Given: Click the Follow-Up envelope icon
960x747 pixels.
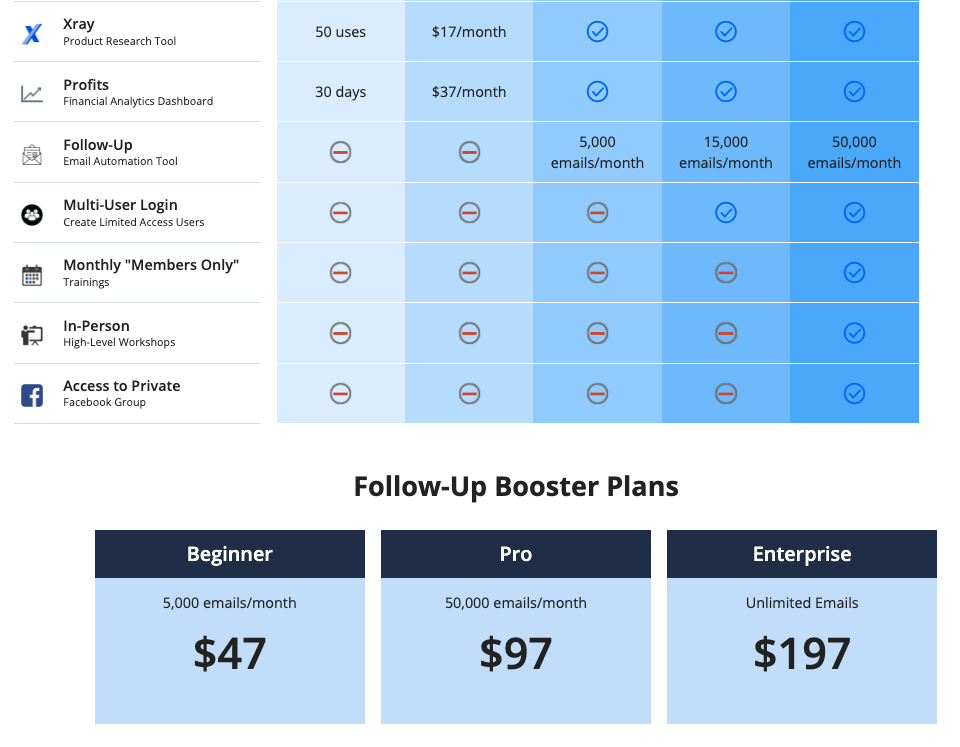Looking at the screenshot, I should click(32, 155).
